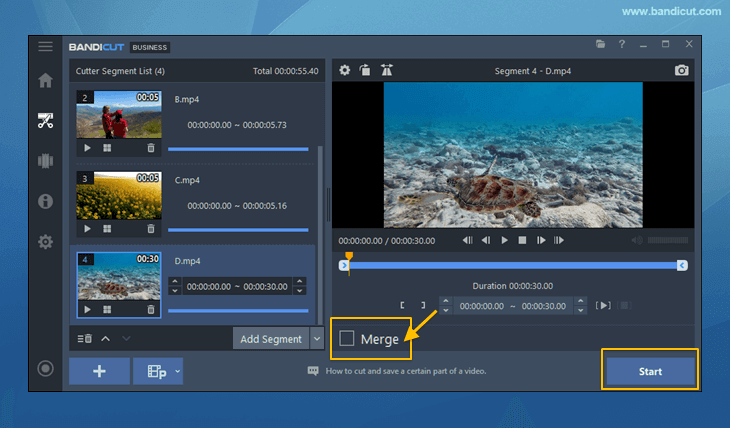Click the help question mark icon
This screenshot has width=730, height=428.
(622, 45)
